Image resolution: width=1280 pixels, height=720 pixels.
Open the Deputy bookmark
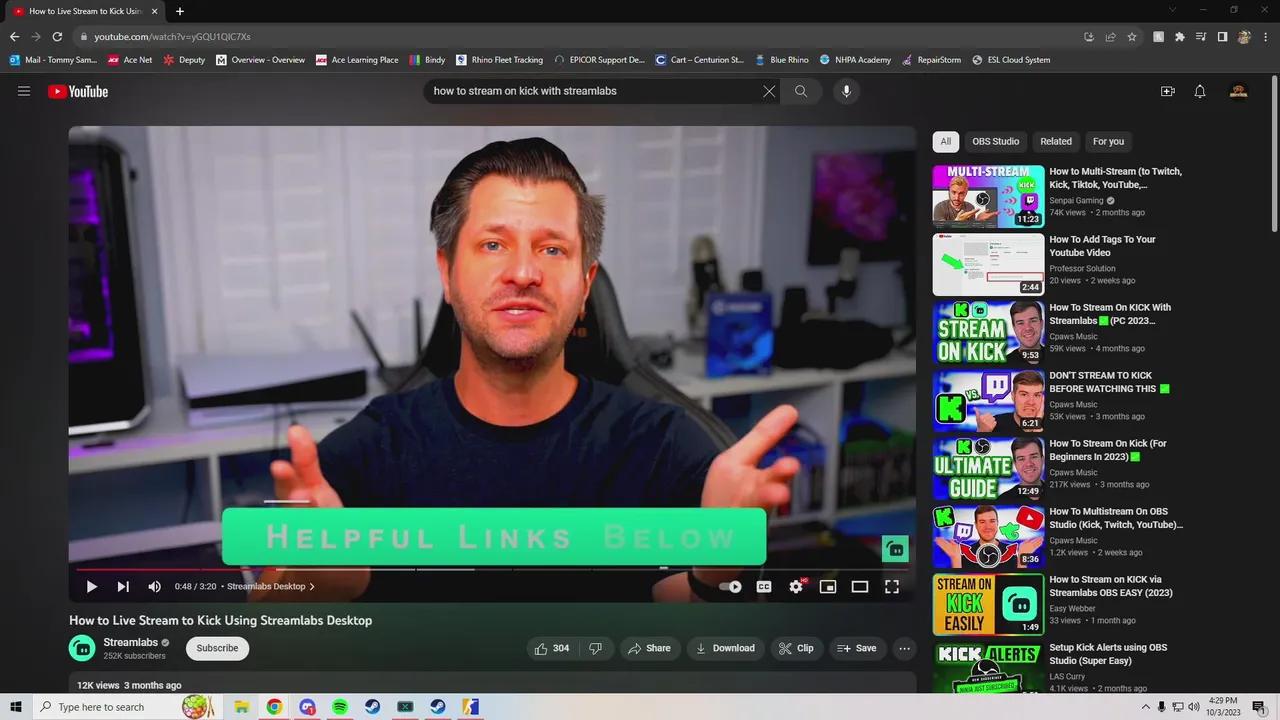[x=184, y=60]
